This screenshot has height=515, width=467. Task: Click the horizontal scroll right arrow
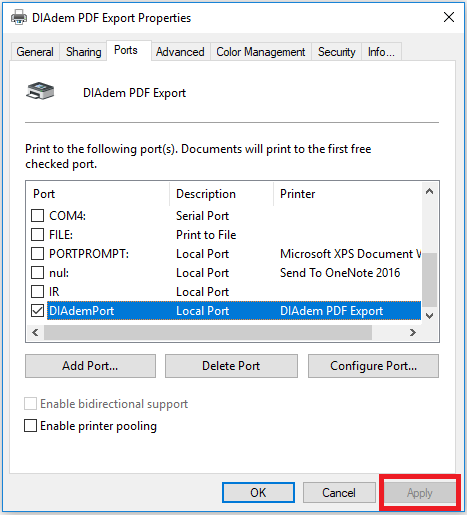coord(413,332)
